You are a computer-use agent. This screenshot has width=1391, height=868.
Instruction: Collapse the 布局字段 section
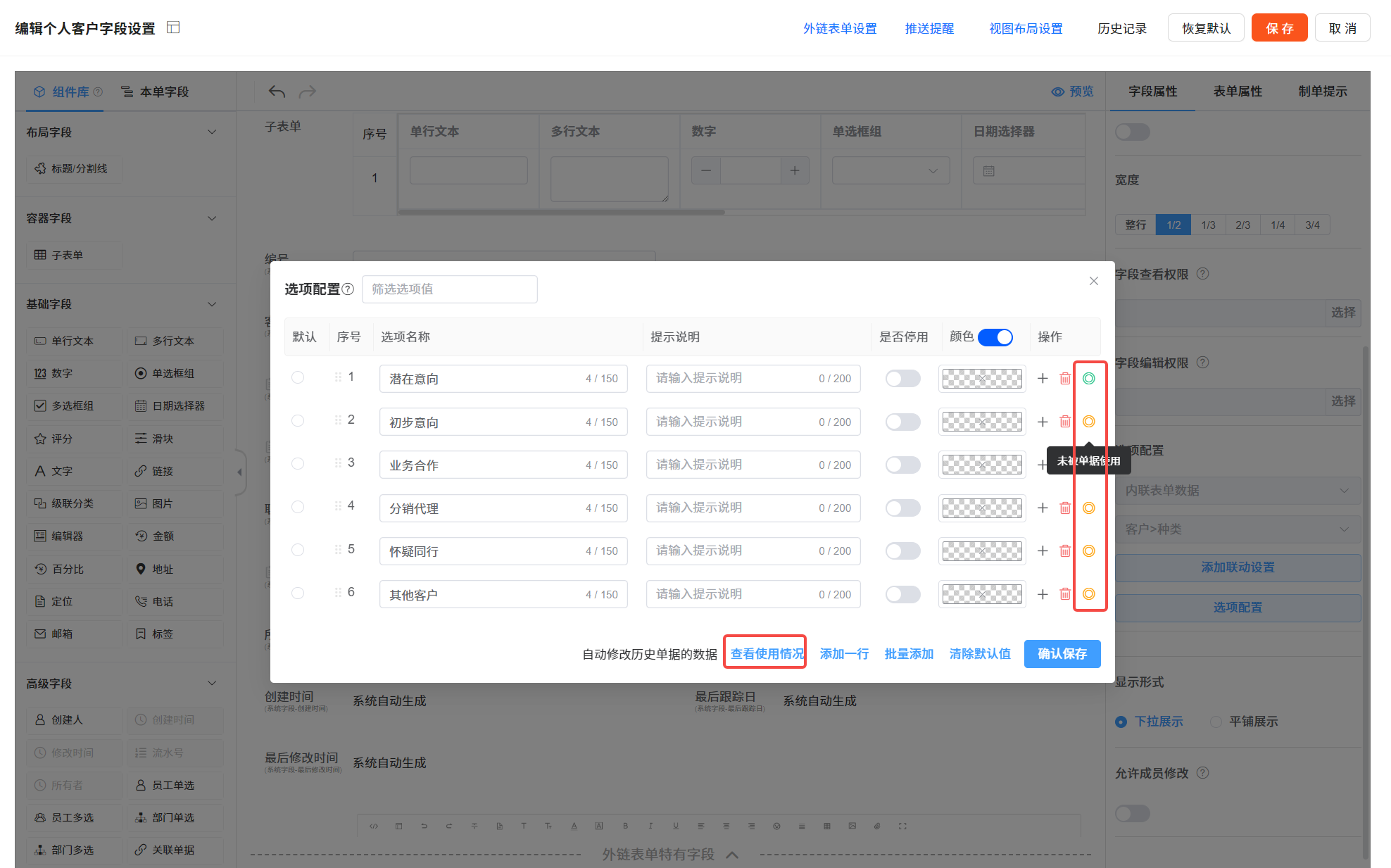pos(212,132)
